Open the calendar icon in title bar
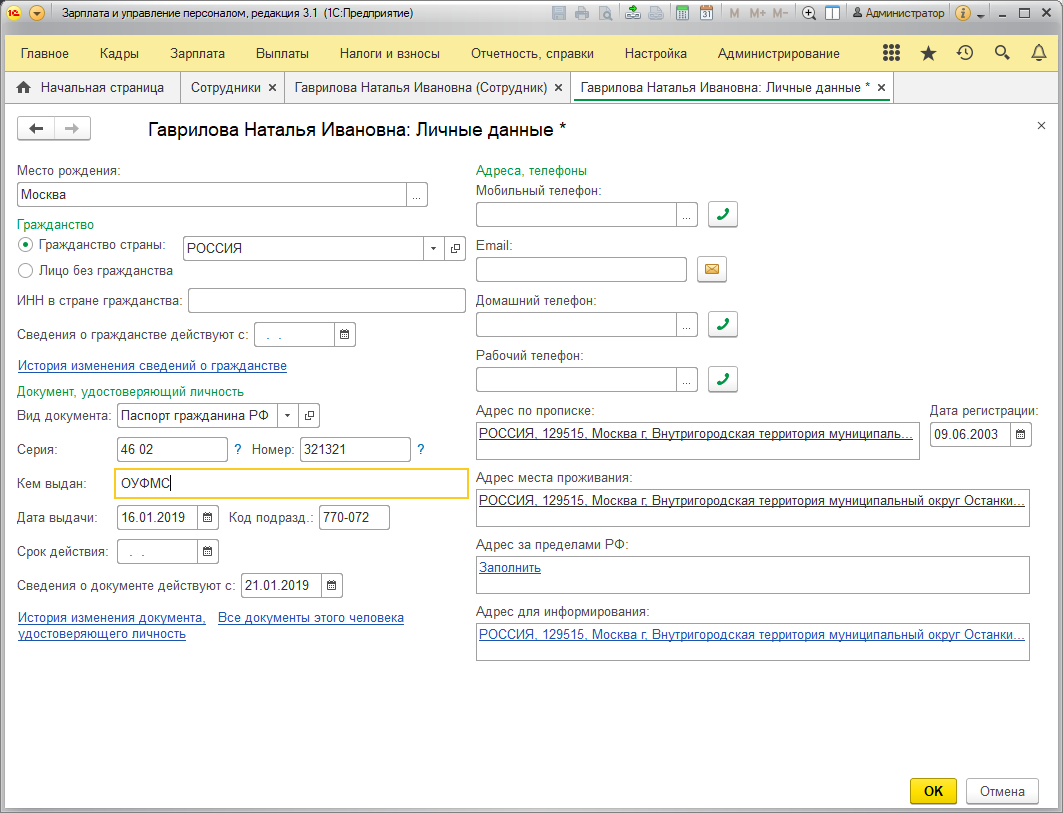 pos(707,14)
